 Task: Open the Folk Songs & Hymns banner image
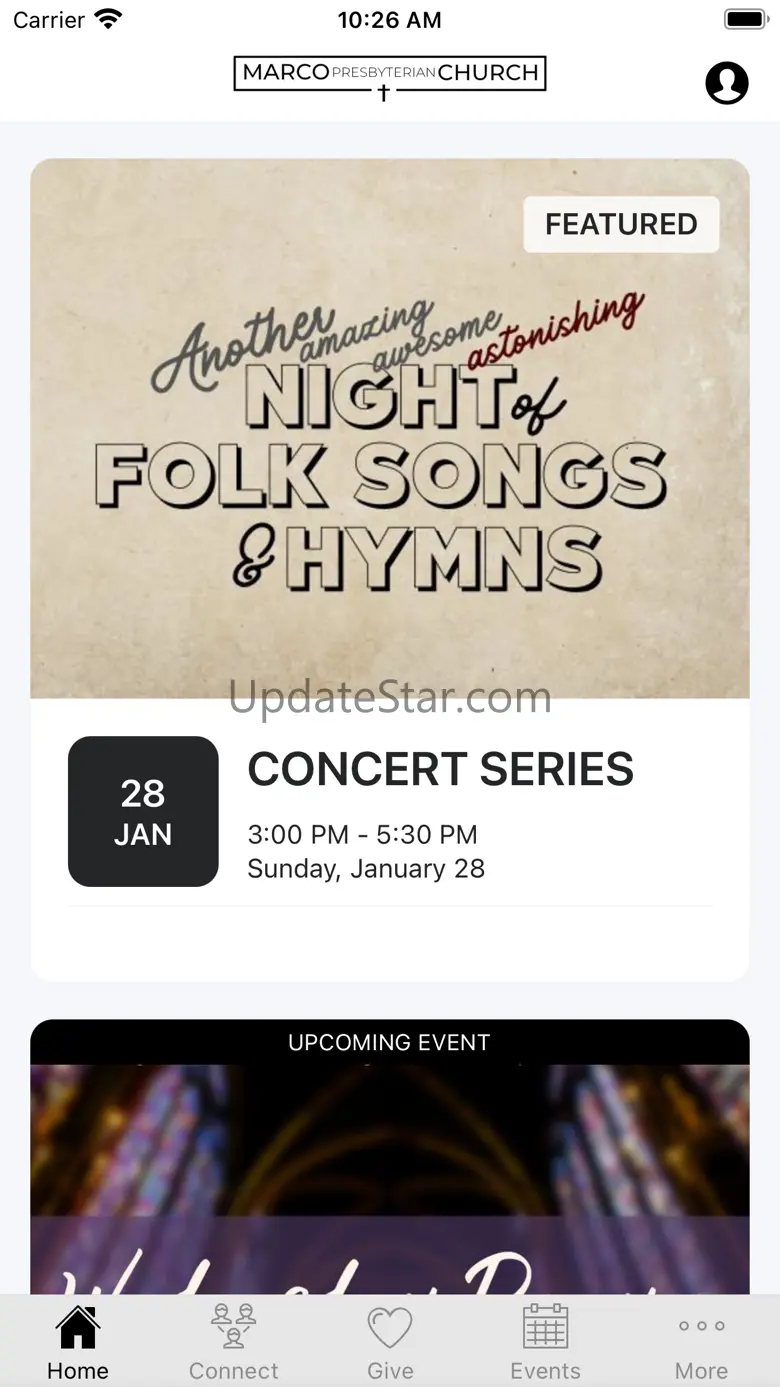coord(390,450)
